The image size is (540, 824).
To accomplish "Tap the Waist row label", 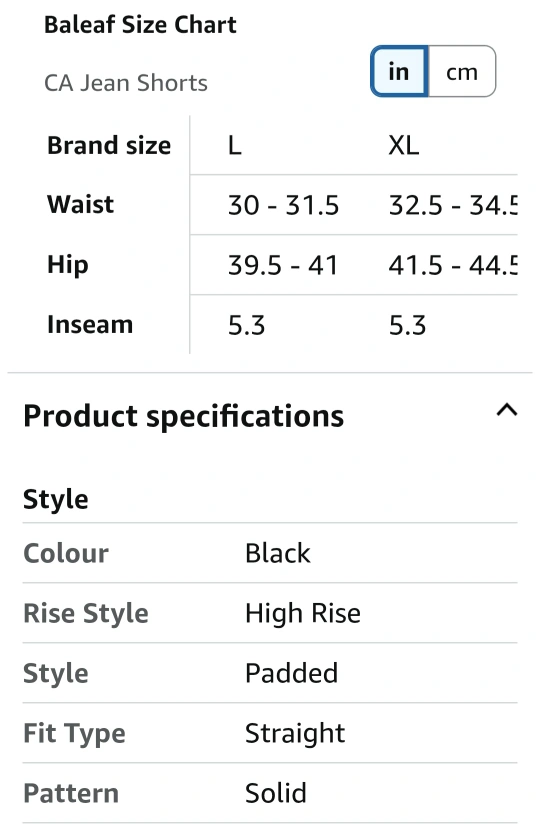I will coord(80,204).
